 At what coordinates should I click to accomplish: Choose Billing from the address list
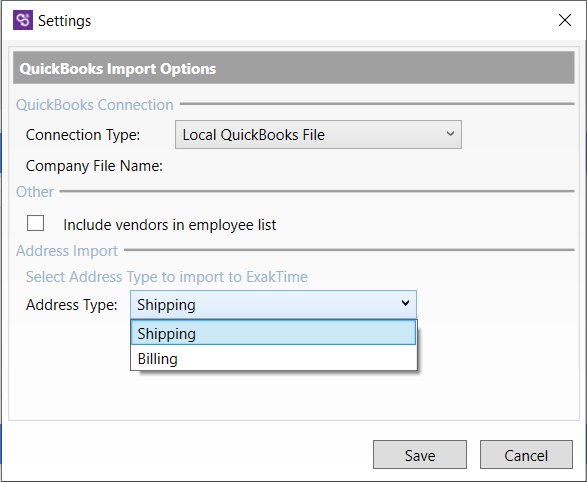pos(273,359)
